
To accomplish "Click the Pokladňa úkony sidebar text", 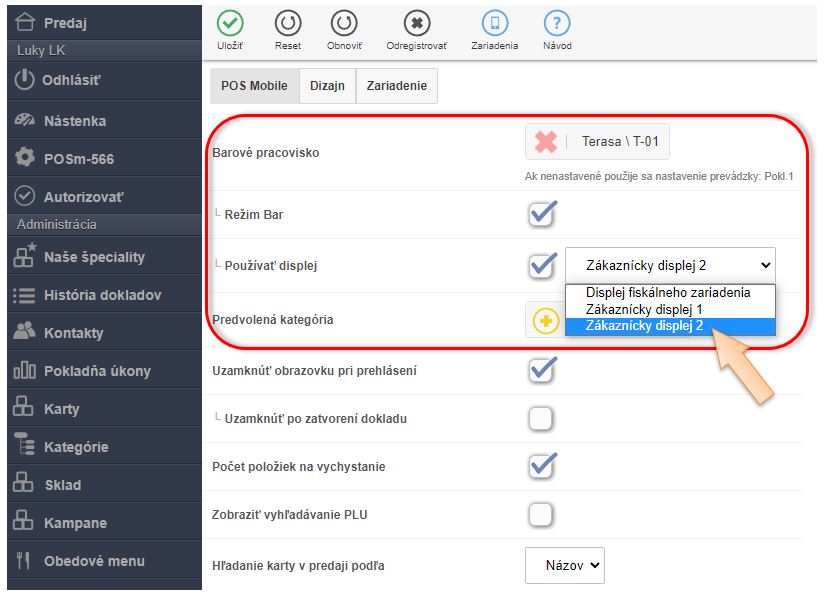I will (97, 371).
